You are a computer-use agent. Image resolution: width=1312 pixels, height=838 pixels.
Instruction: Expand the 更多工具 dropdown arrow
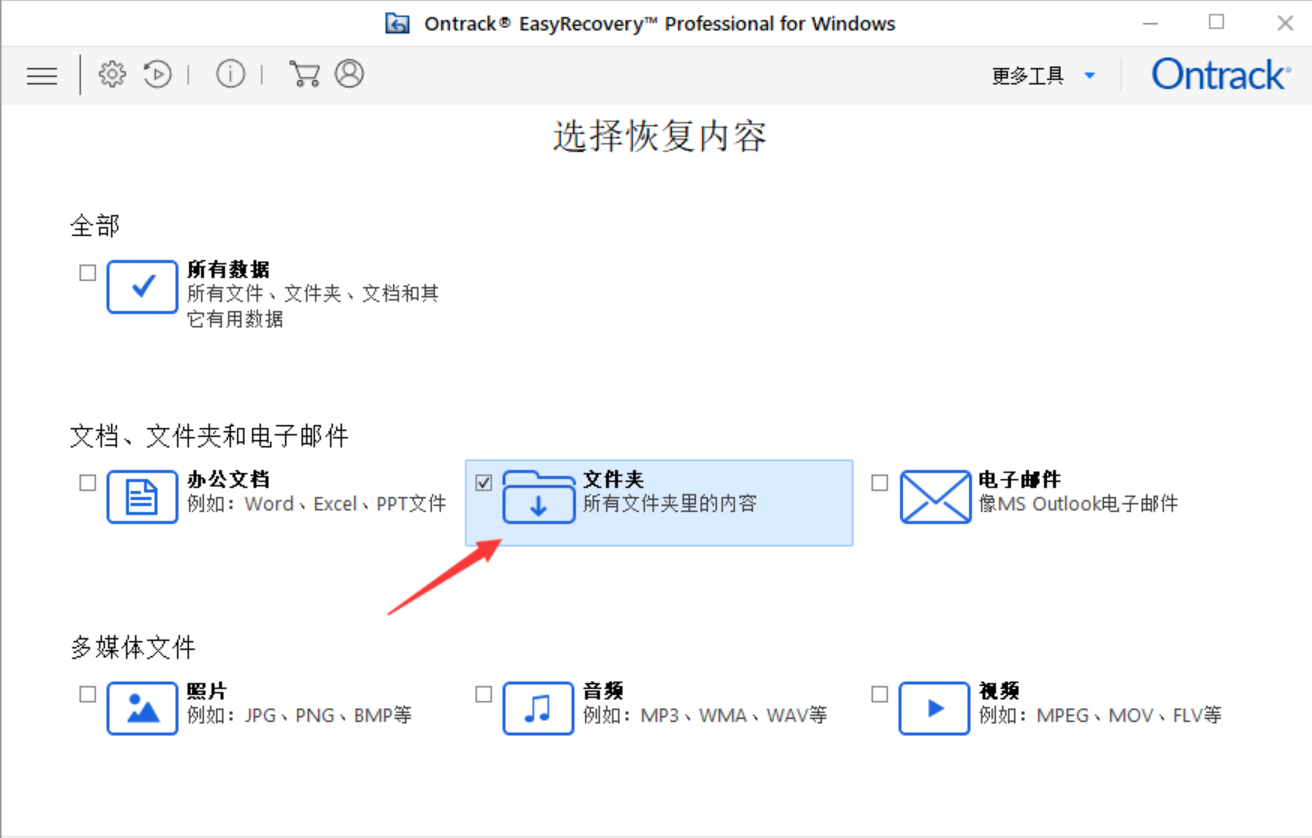click(x=1090, y=76)
